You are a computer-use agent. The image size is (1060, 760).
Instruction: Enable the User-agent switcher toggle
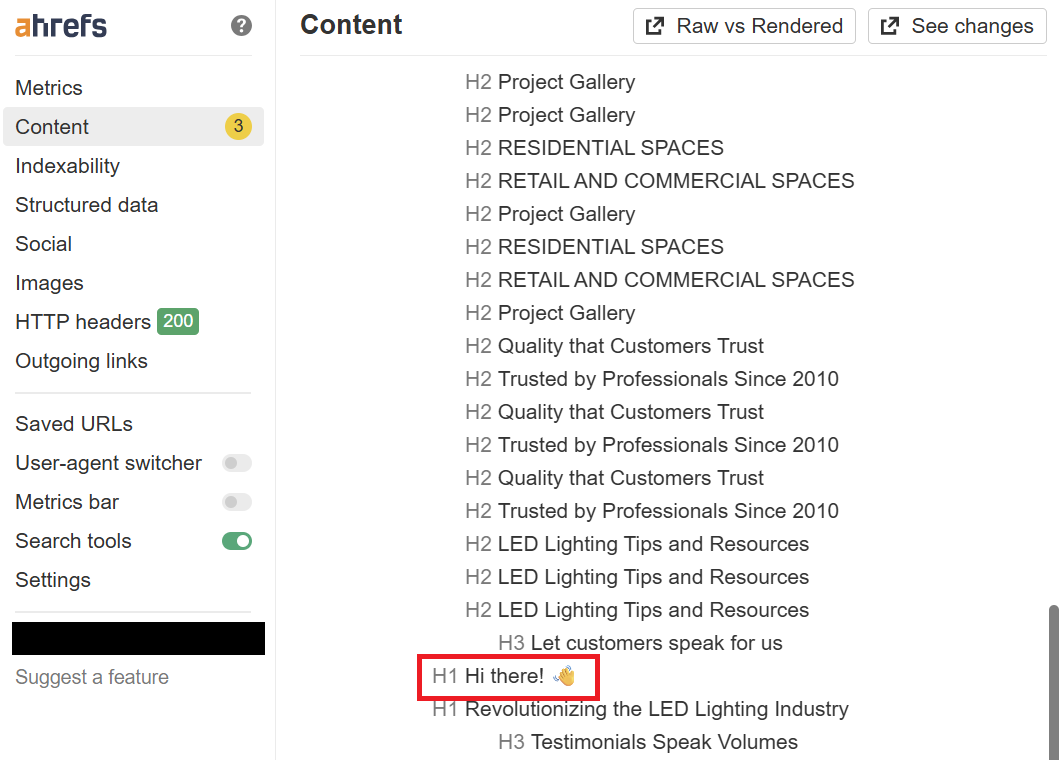coord(237,463)
